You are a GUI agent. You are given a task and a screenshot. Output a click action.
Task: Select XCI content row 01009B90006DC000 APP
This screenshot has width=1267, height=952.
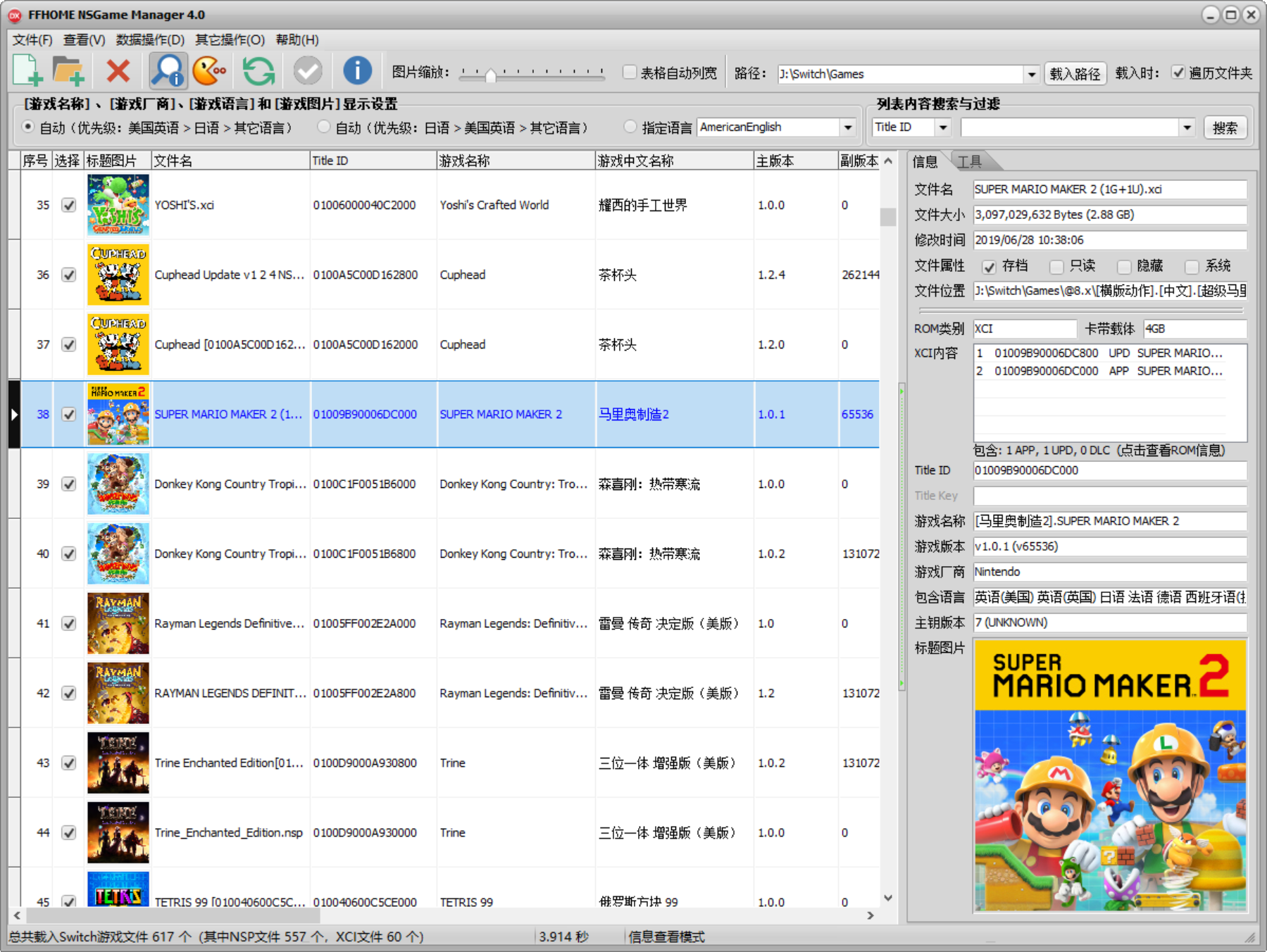(x=1100, y=371)
